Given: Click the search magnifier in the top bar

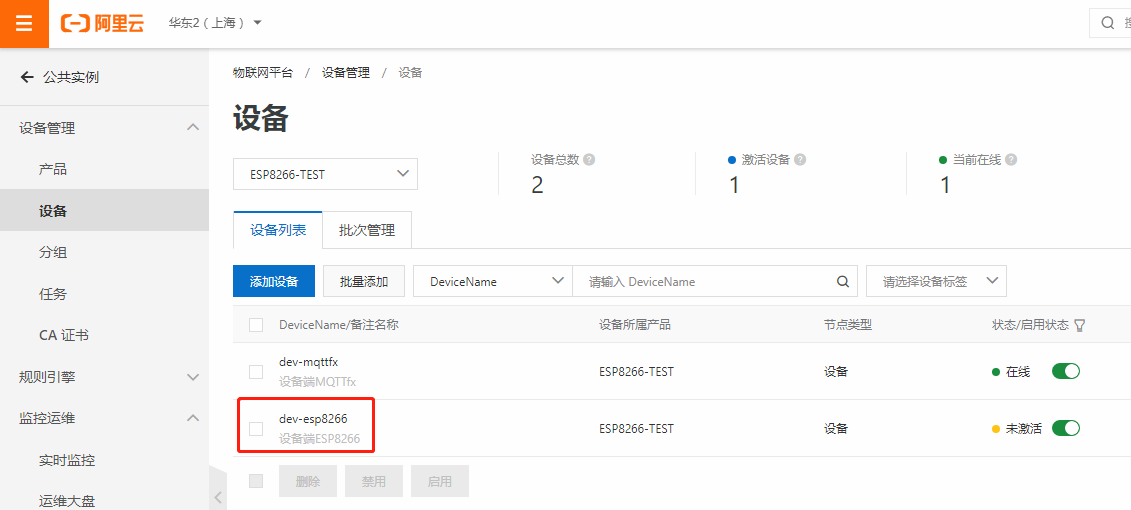Looking at the screenshot, I should pyautogui.click(x=1108, y=23).
